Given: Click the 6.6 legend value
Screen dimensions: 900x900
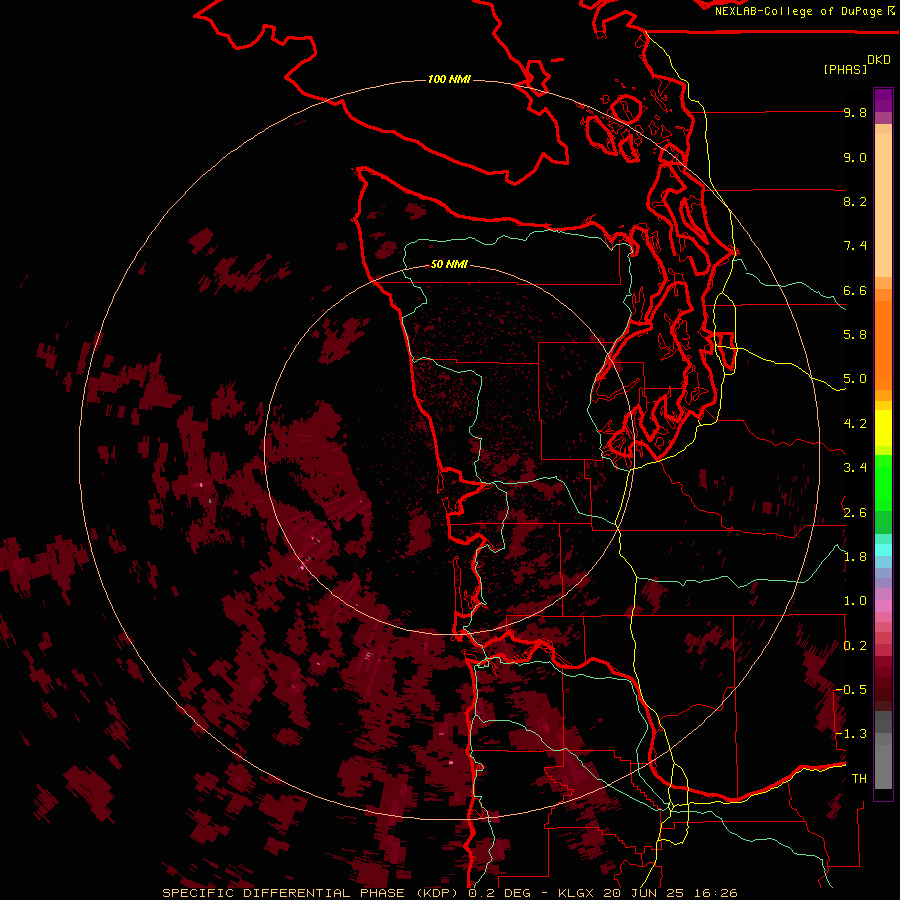Looking at the screenshot, I should point(855,290).
